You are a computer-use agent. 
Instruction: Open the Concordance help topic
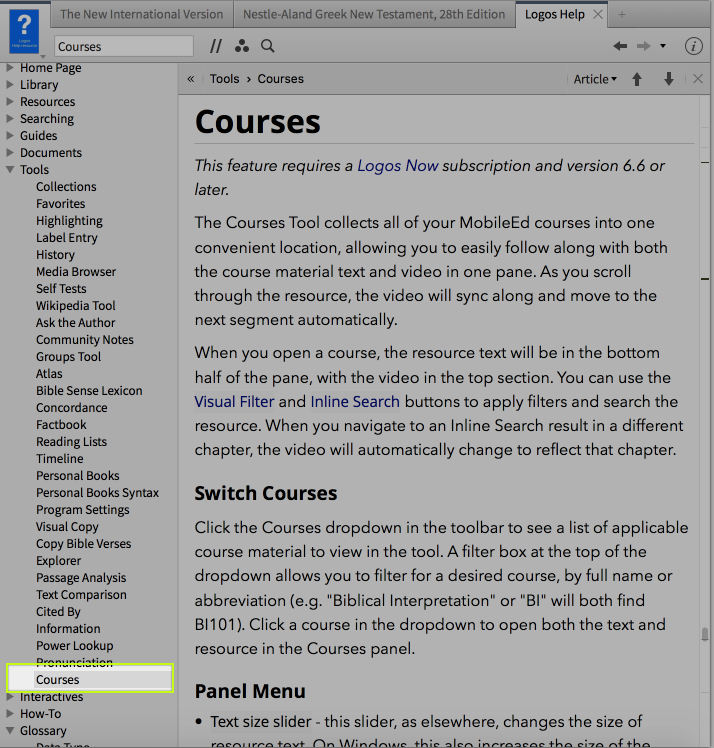tap(72, 407)
